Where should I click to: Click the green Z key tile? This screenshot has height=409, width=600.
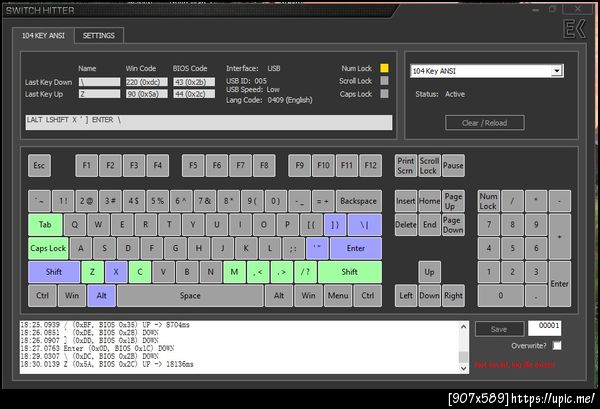click(92, 272)
